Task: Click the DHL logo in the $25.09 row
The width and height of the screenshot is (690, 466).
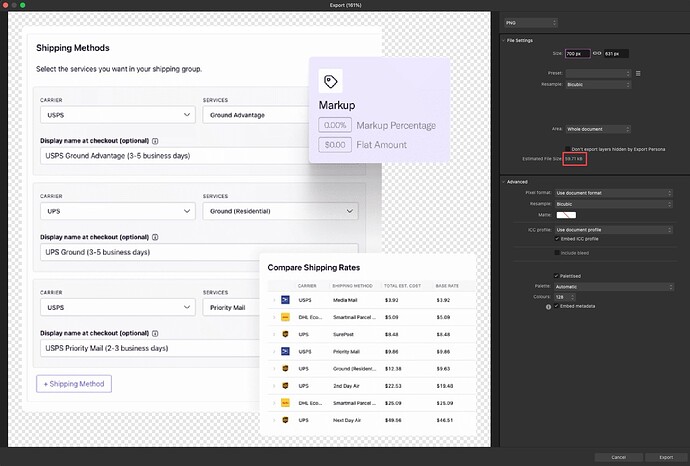Action: coord(285,403)
